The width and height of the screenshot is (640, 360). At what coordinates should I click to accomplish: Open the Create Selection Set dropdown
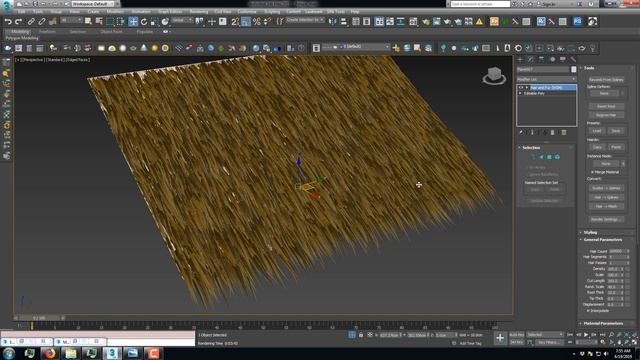(x=305, y=20)
